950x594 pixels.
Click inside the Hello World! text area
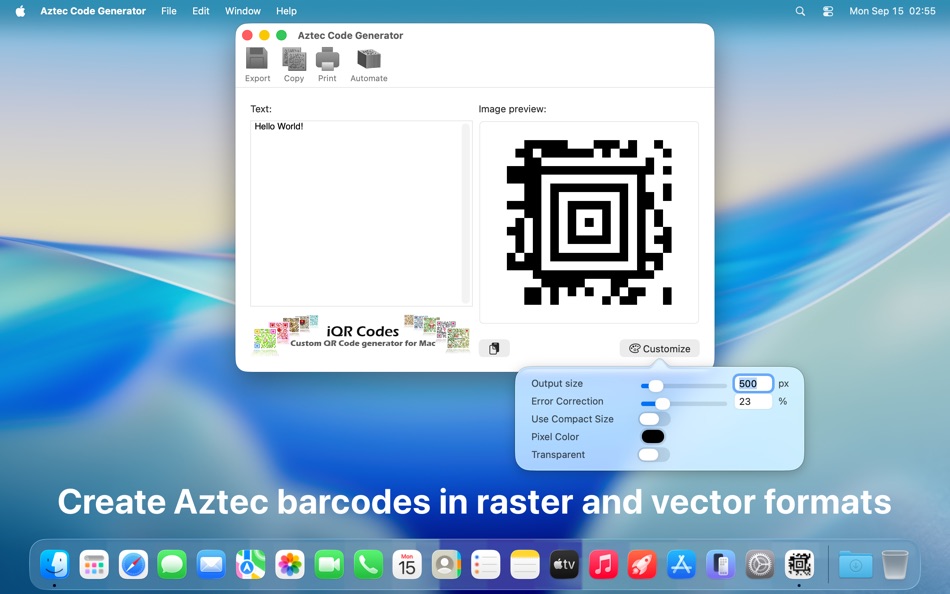click(356, 213)
